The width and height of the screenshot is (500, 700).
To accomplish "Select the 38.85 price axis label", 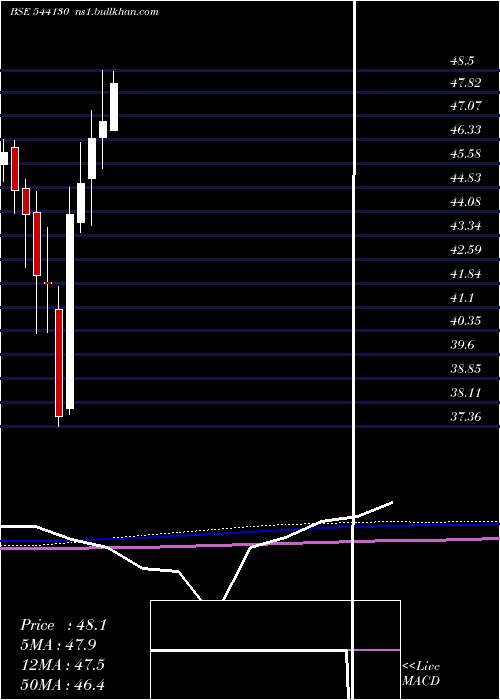I will (x=466, y=369).
